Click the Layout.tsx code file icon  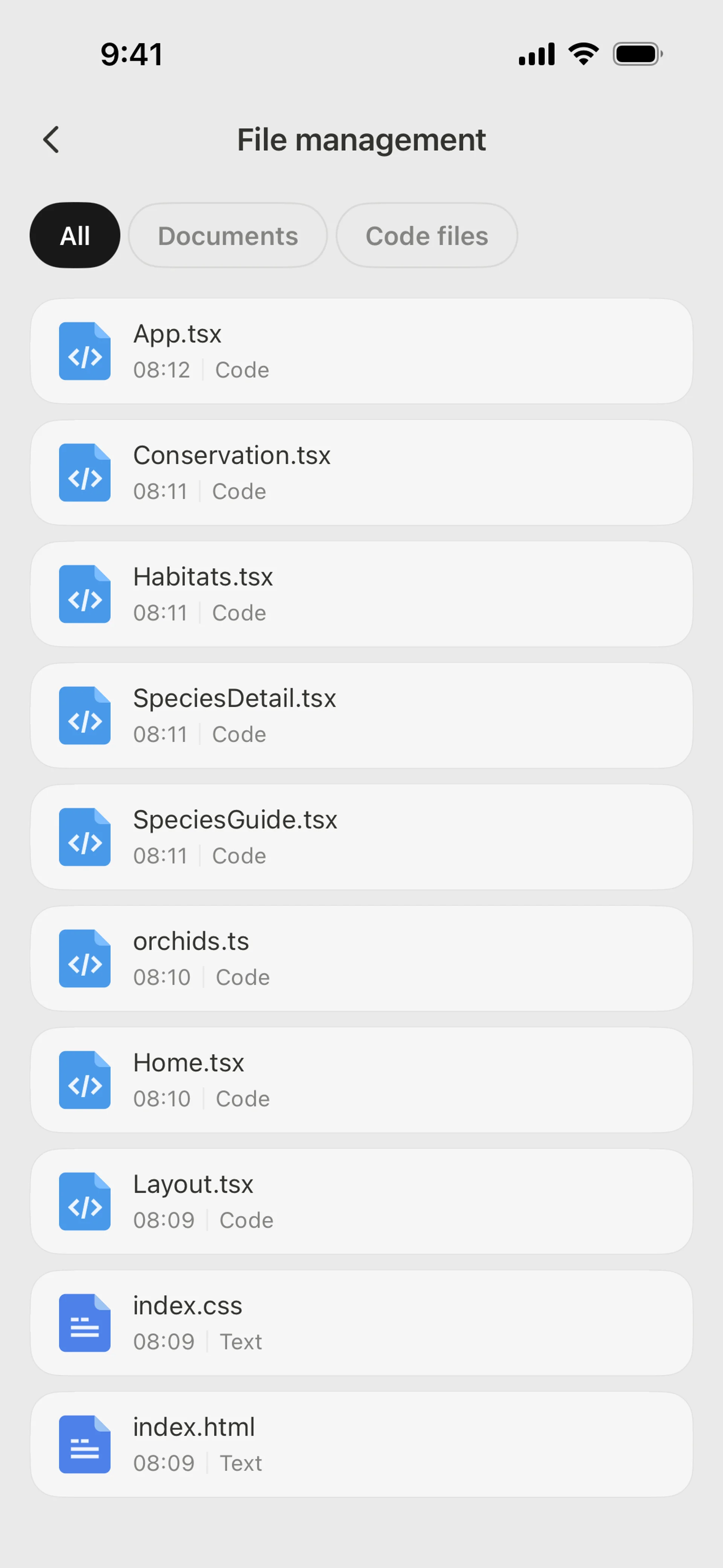(85, 1201)
